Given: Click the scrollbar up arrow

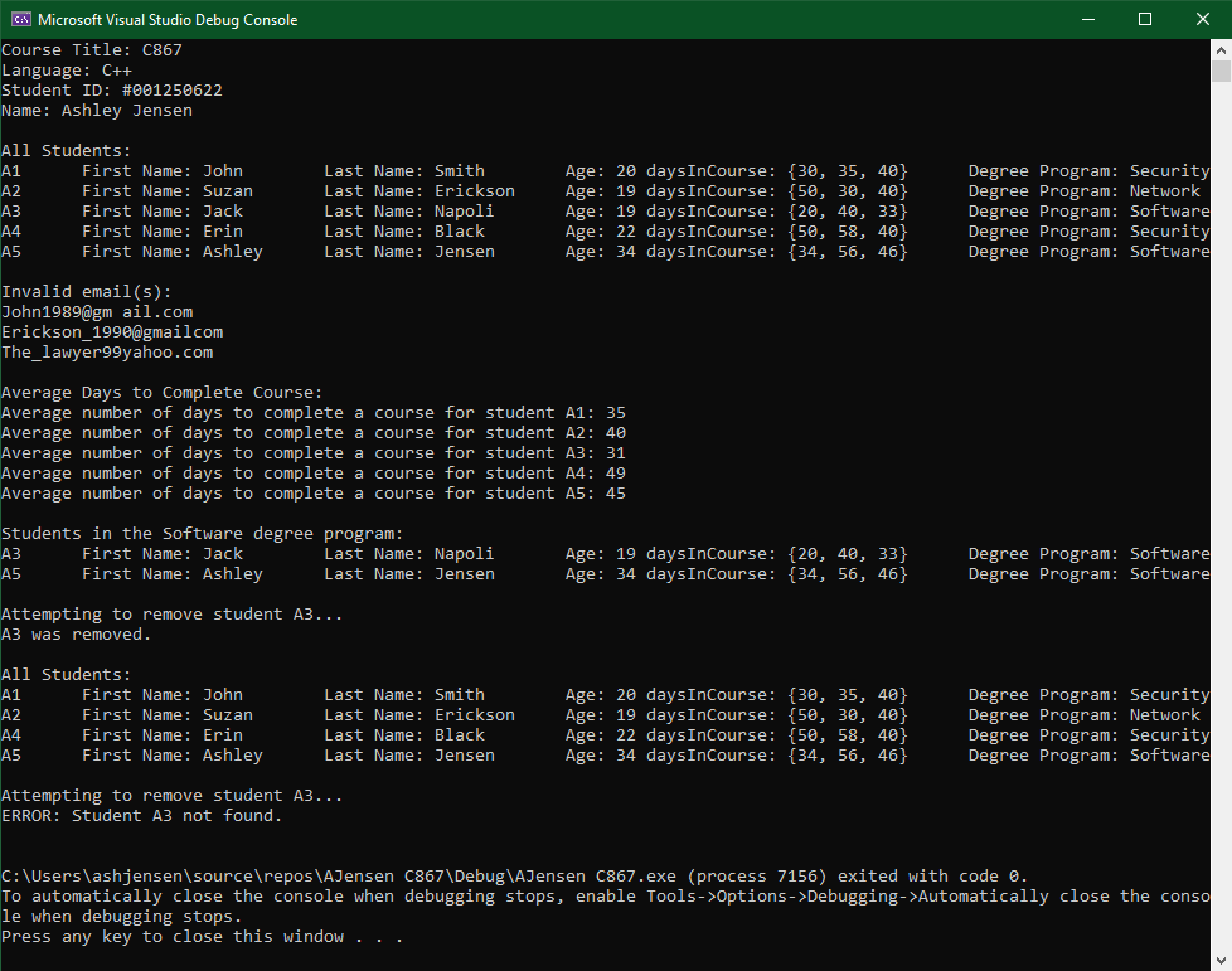Looking at the screenshot, I should [1221, 49].
